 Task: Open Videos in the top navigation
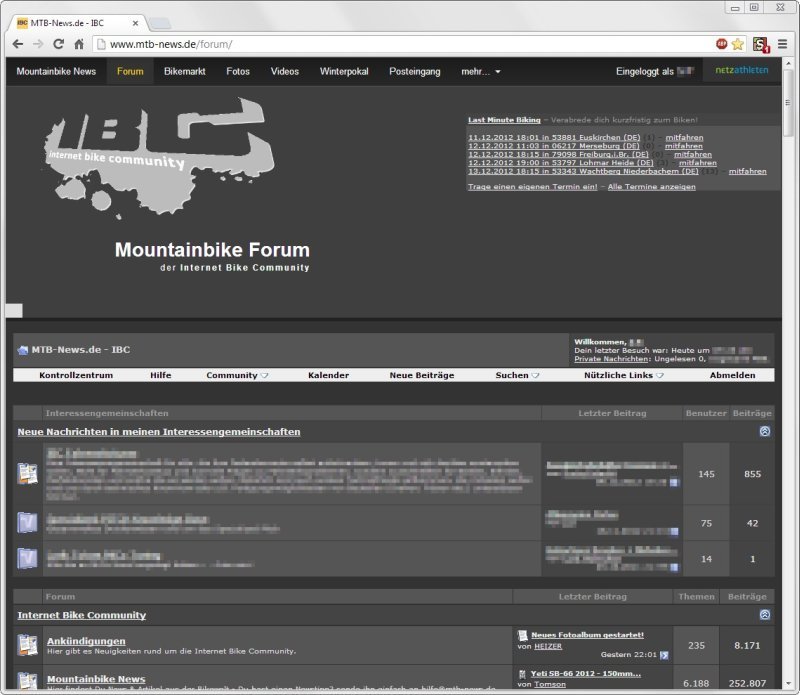pyautogui.click(x=285, y=71)
